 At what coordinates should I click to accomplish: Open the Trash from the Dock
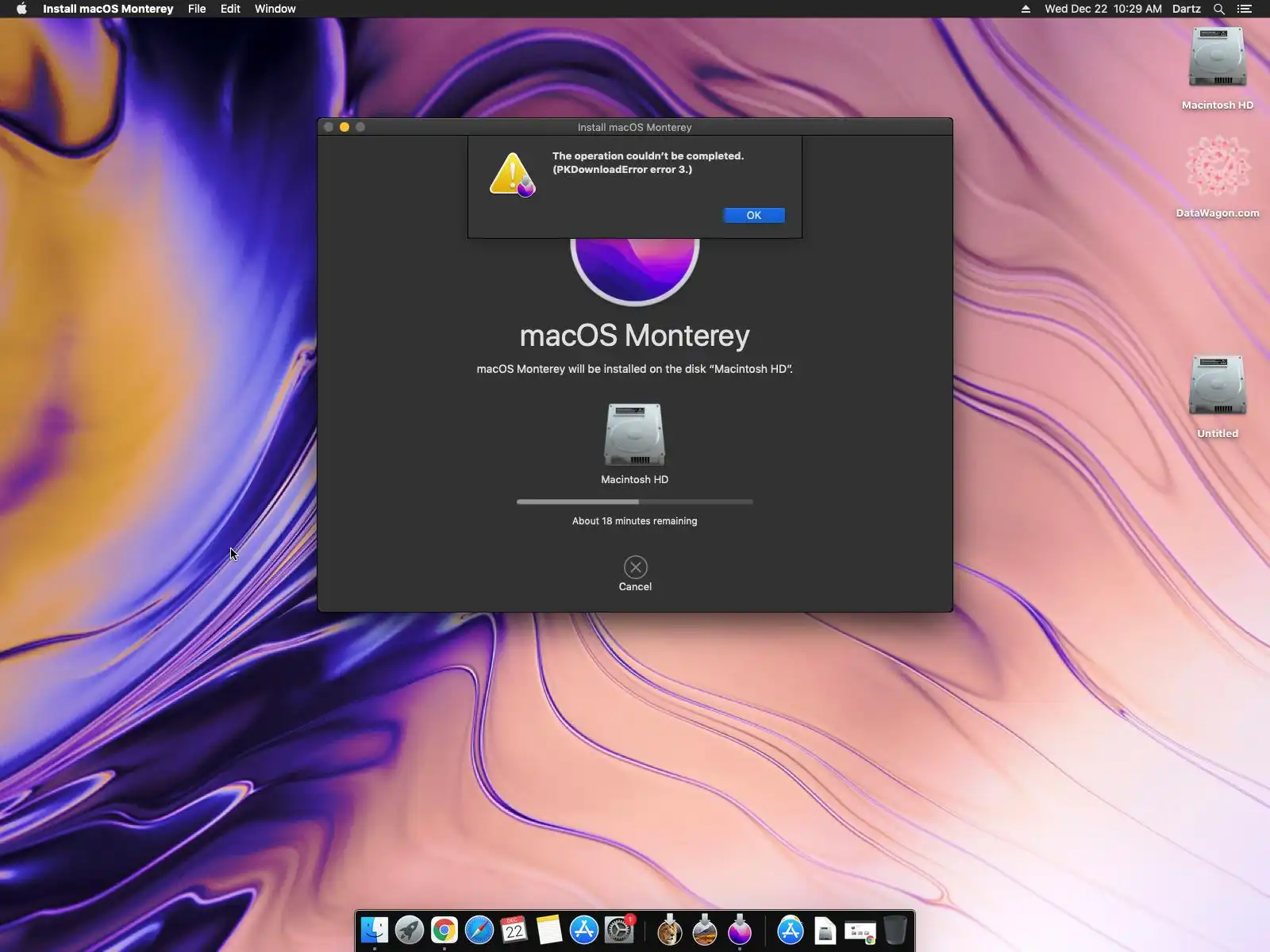[895, 930]
